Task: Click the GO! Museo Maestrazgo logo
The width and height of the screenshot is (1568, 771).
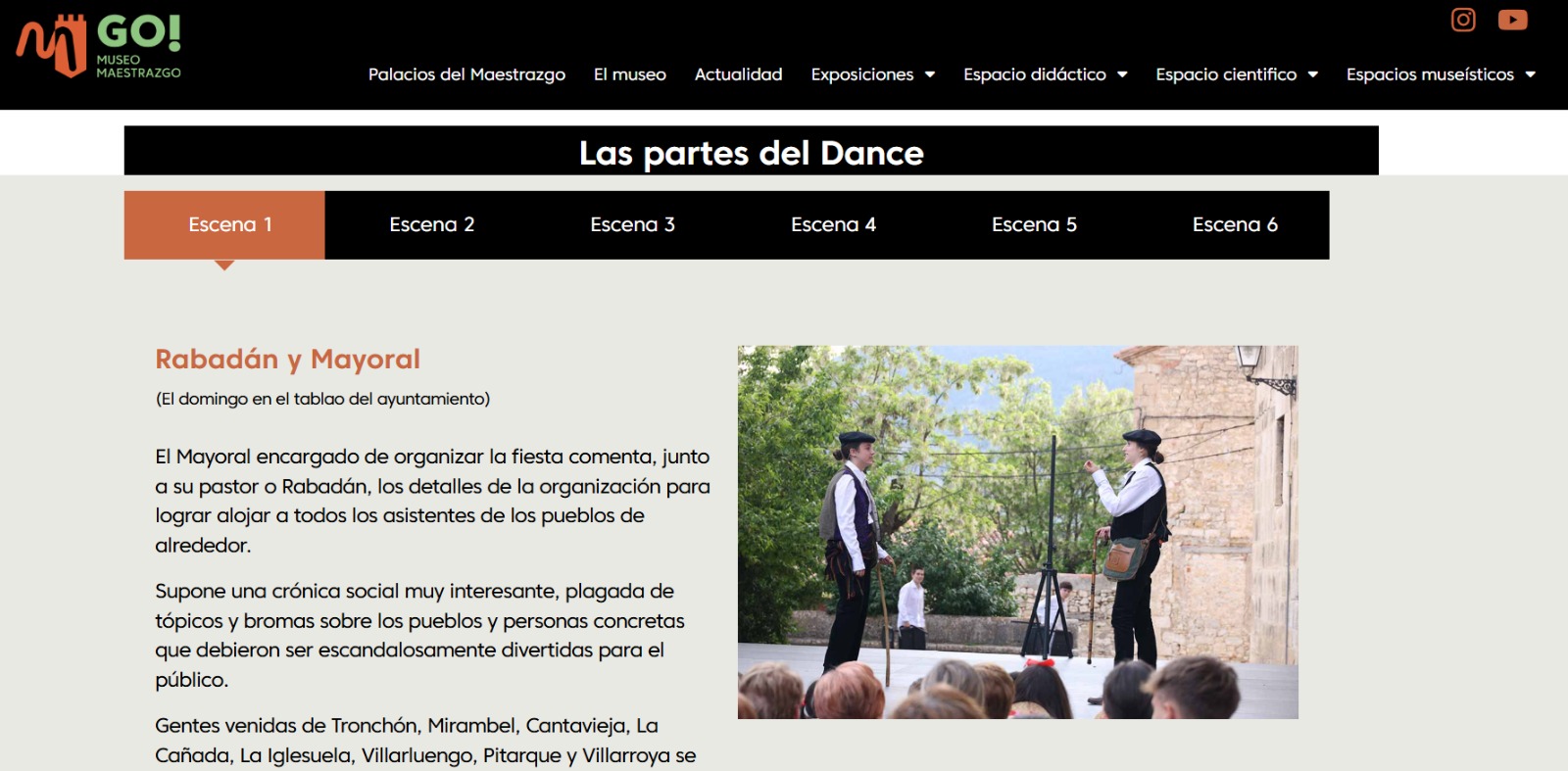Action: click(x=99, y=46)
